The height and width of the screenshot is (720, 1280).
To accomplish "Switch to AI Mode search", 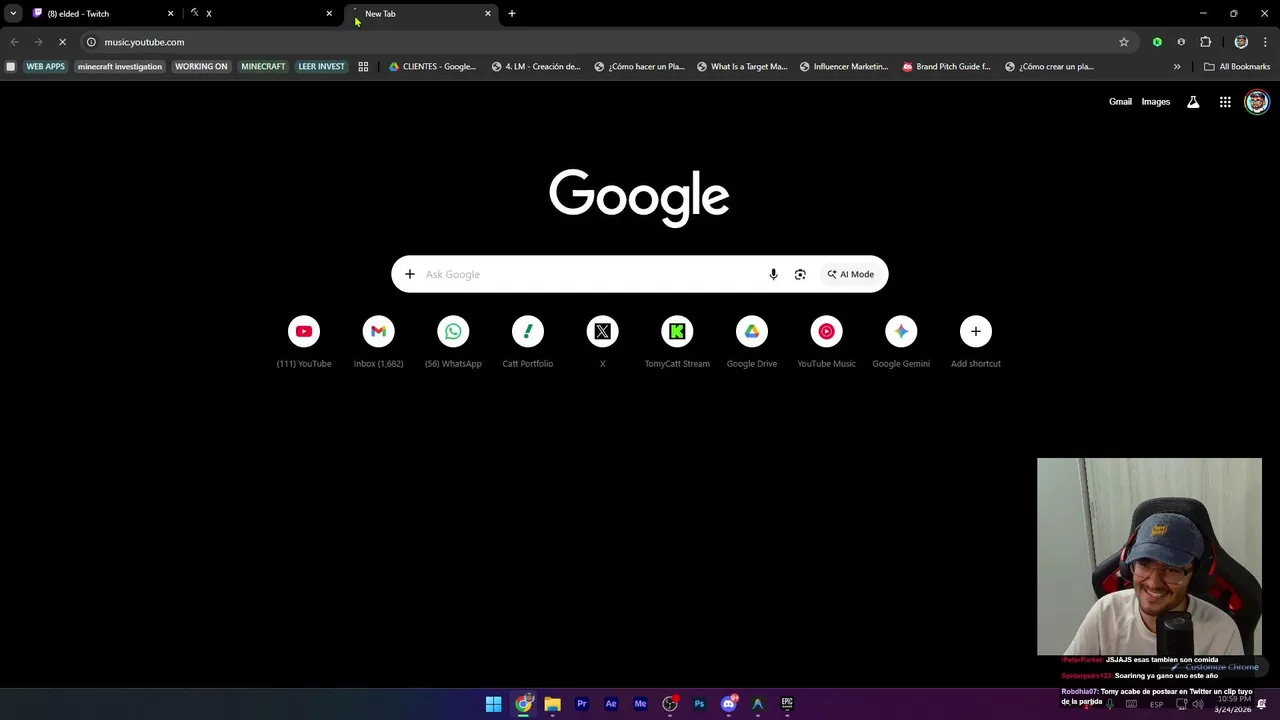I will 850,274.
